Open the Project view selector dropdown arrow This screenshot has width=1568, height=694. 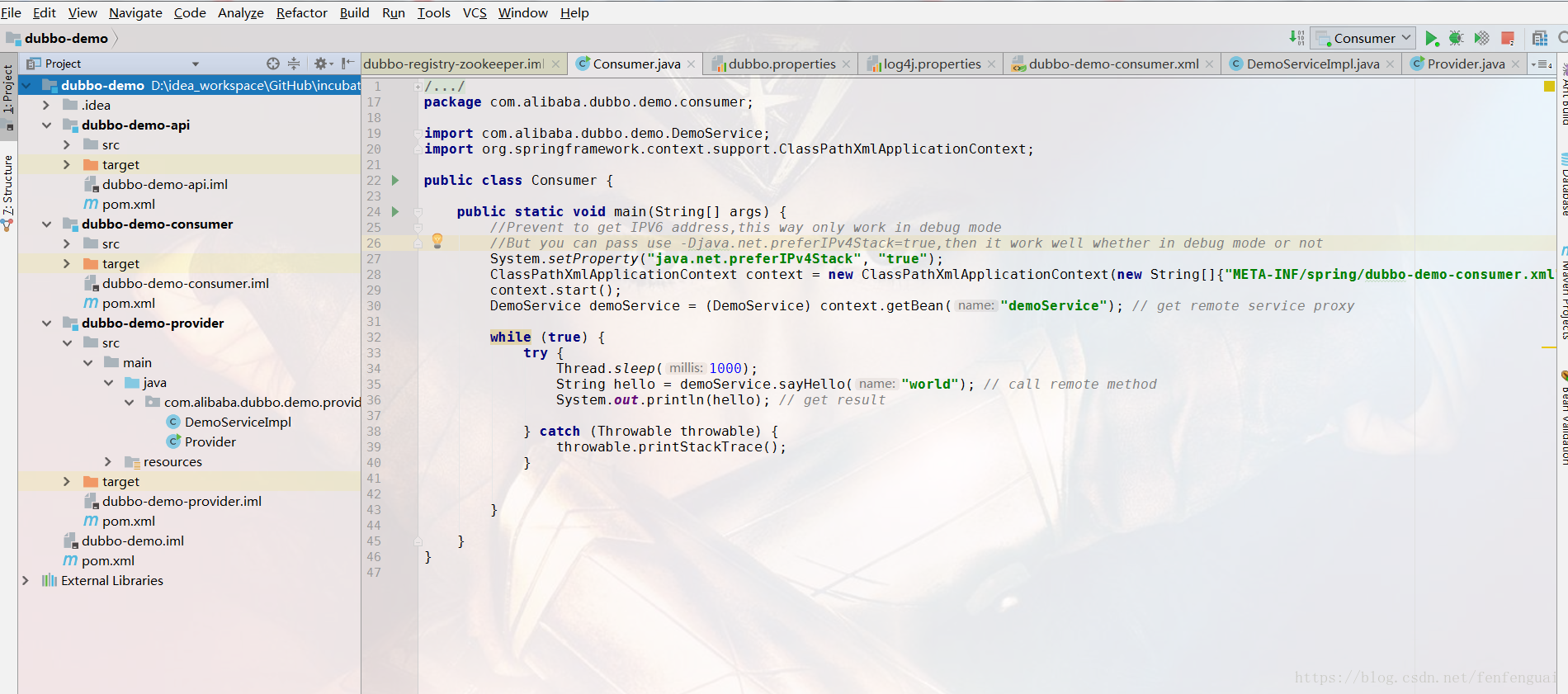click(196, 64)
